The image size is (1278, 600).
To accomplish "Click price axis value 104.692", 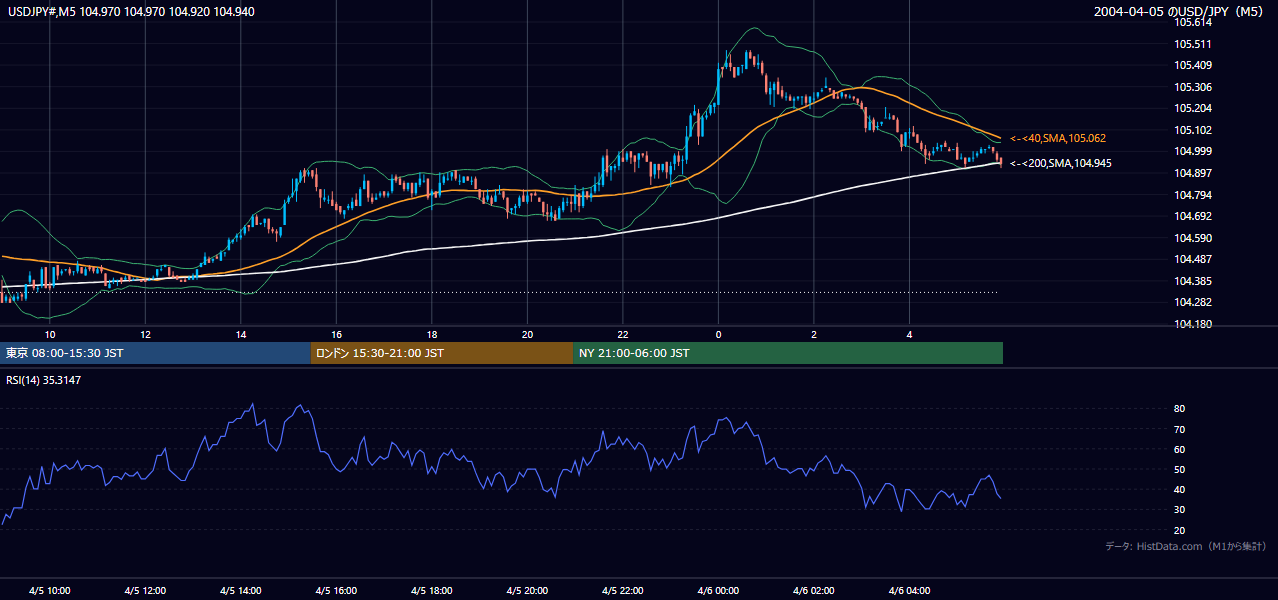I will (1193, 216).
